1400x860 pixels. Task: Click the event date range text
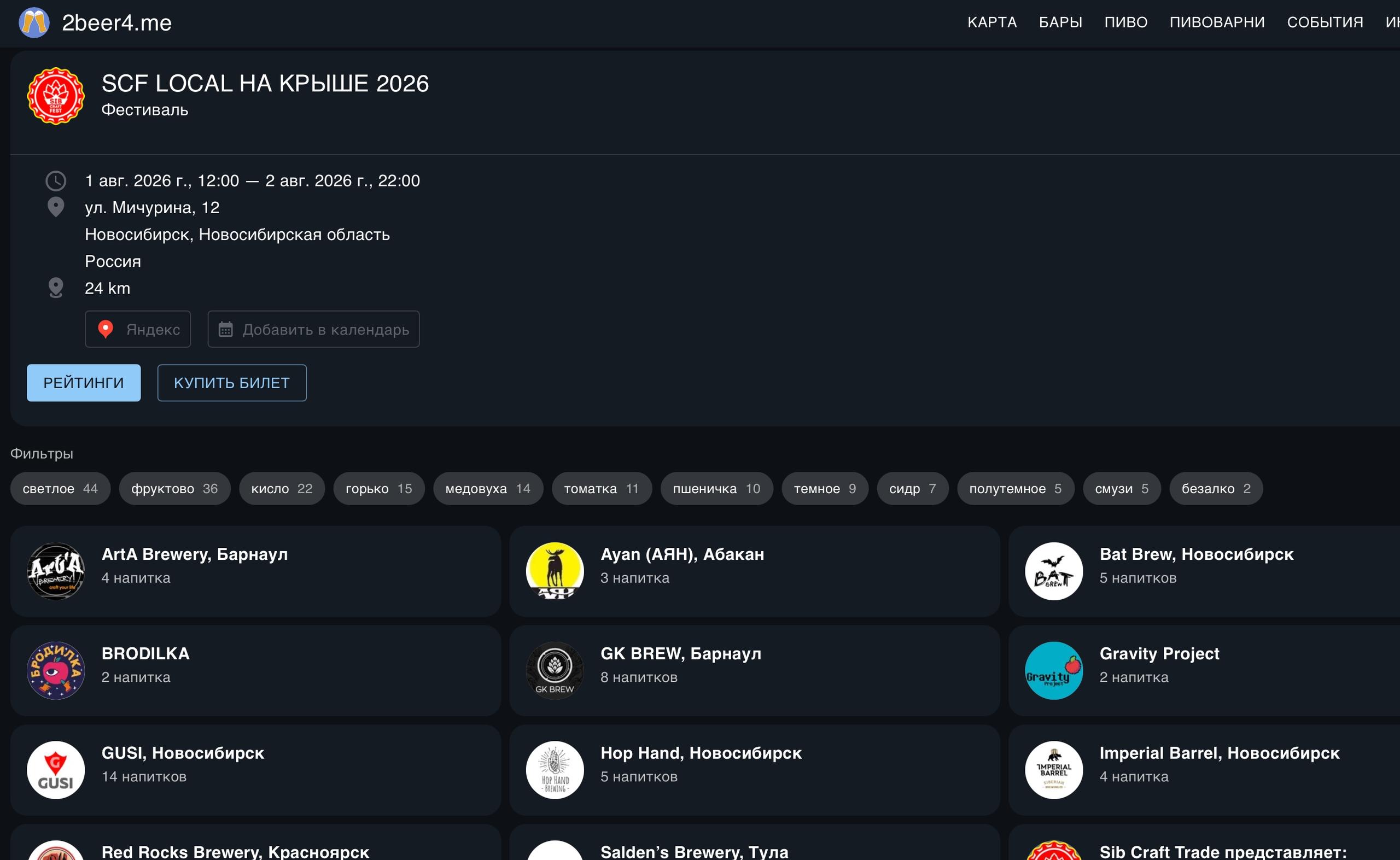tap(253, 181)
